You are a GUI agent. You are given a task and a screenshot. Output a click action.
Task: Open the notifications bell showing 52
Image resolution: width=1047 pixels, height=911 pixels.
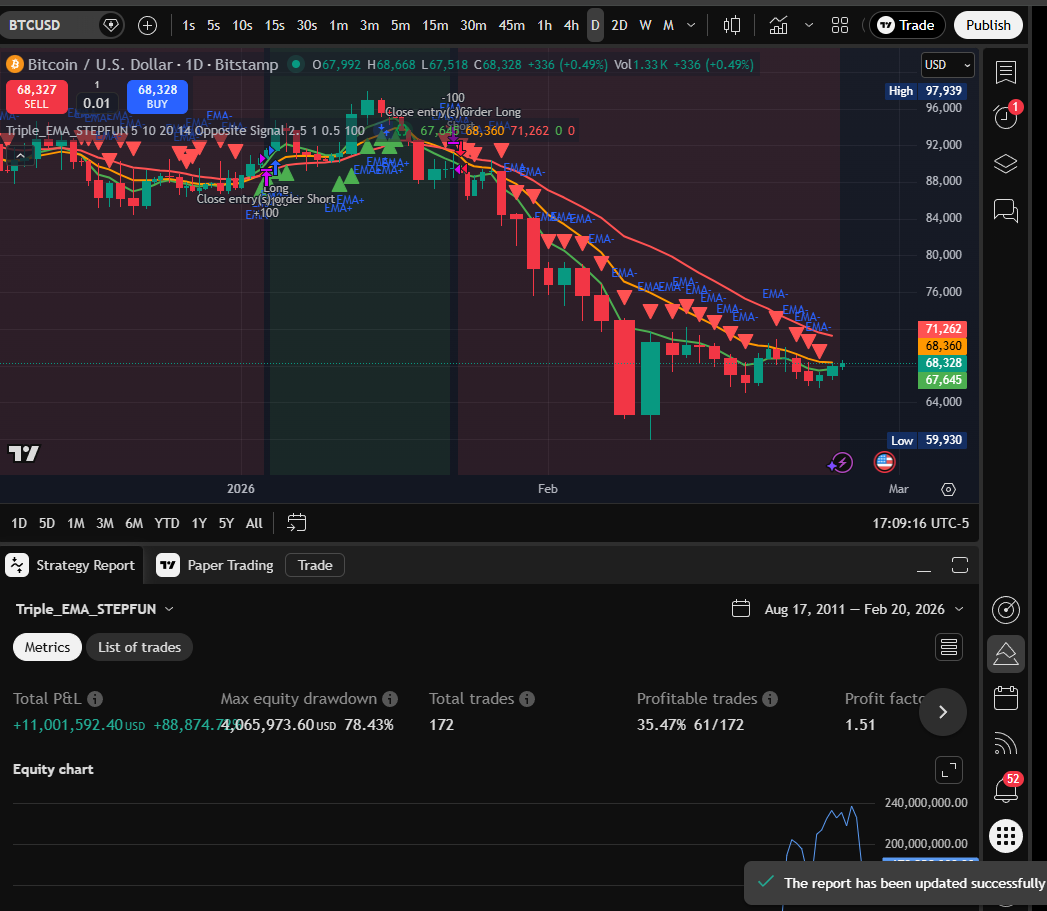tap(1004, 790)
